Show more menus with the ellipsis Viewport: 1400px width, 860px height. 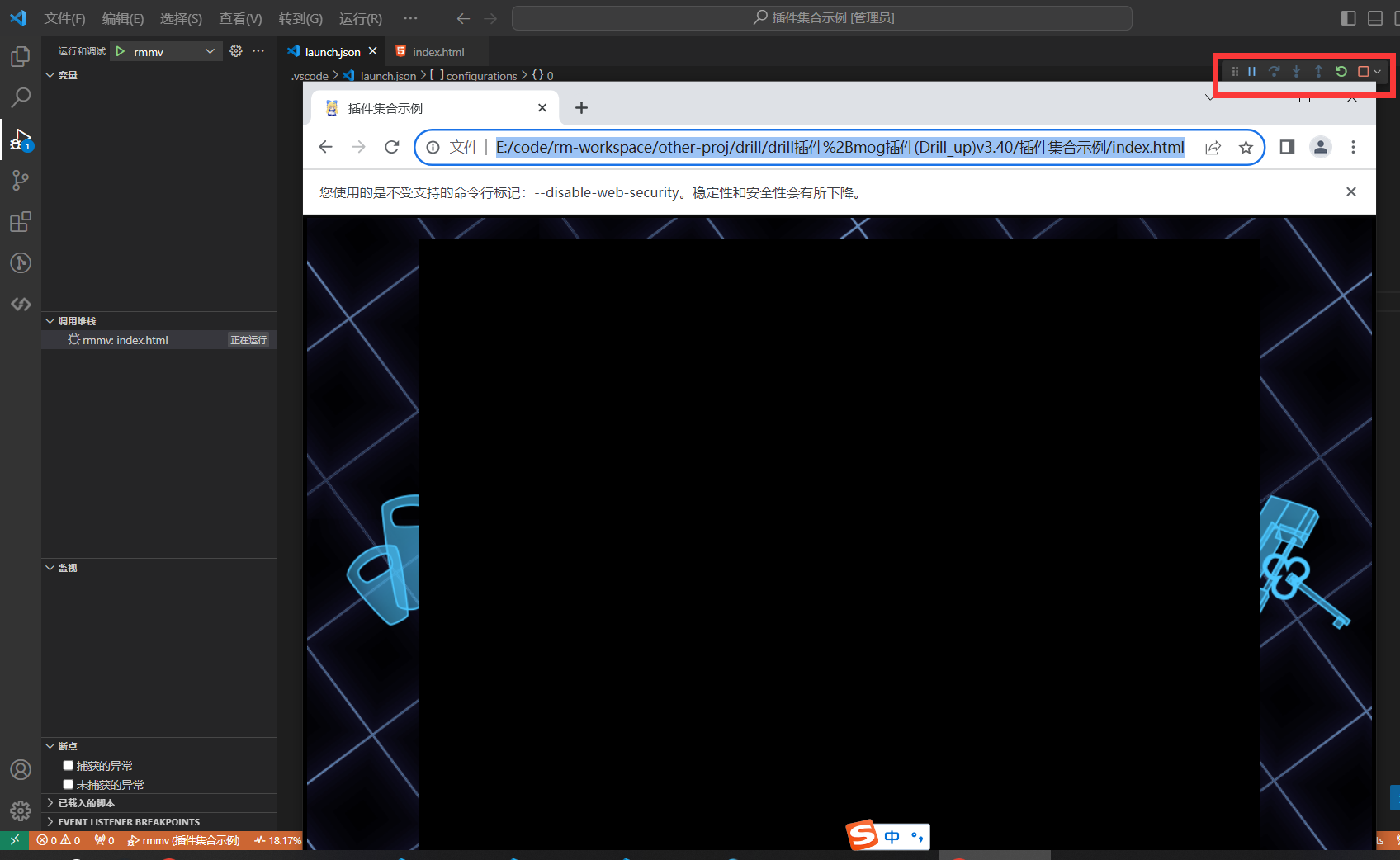click(410, 18)
